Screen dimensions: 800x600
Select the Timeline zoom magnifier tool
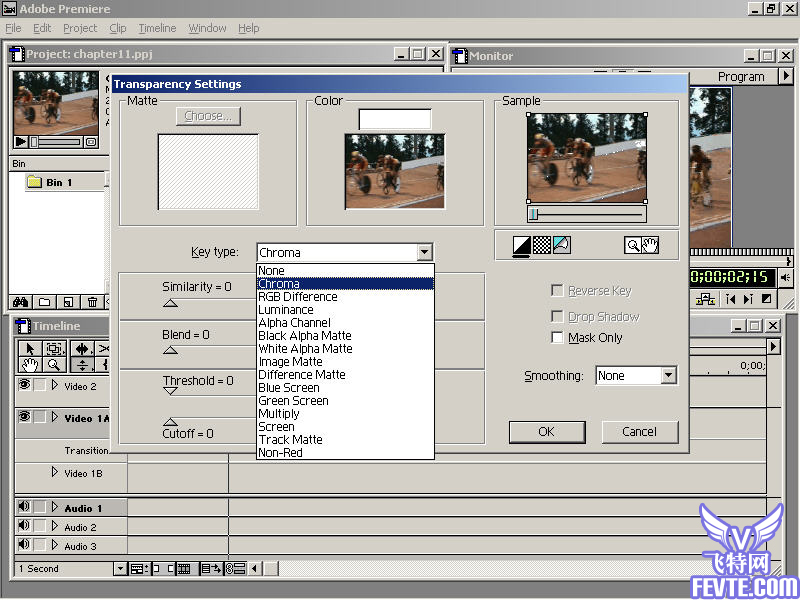pyautogui.click(x=55, y=364)
